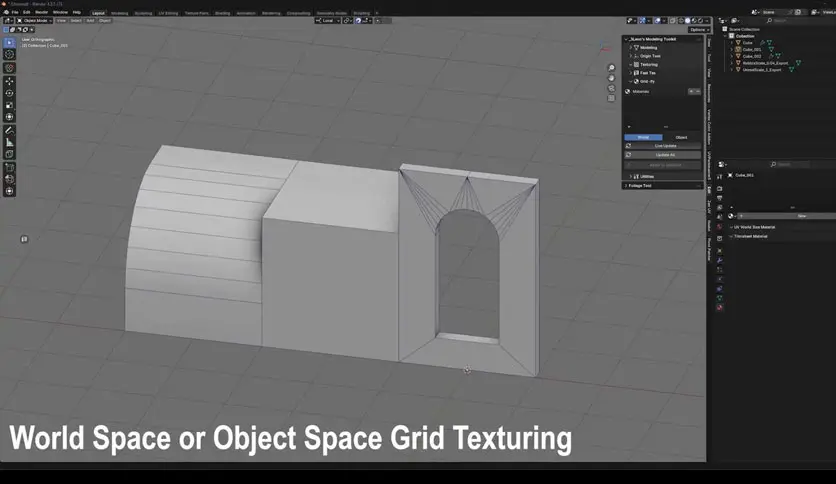This screenshot has height=484, width=836.
Task: Open the Edit menu
Action: pyautogui.click(x=27, y=12)
